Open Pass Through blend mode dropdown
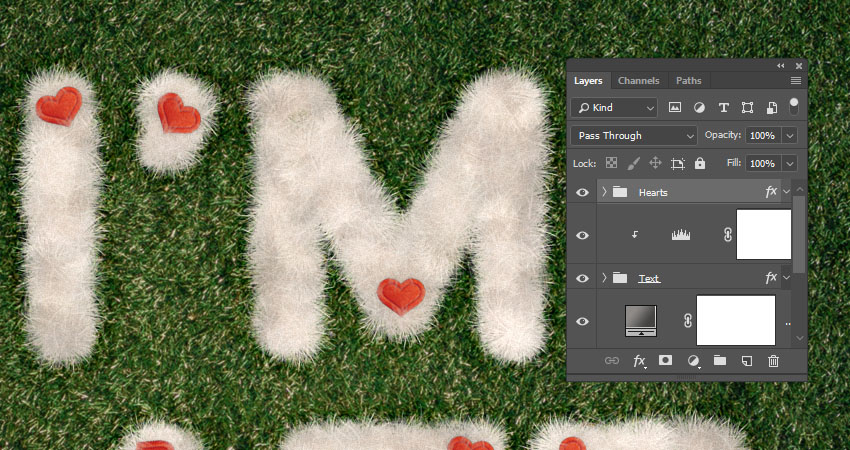This screenshot has height=450, width=850. [x=634, y=136]
